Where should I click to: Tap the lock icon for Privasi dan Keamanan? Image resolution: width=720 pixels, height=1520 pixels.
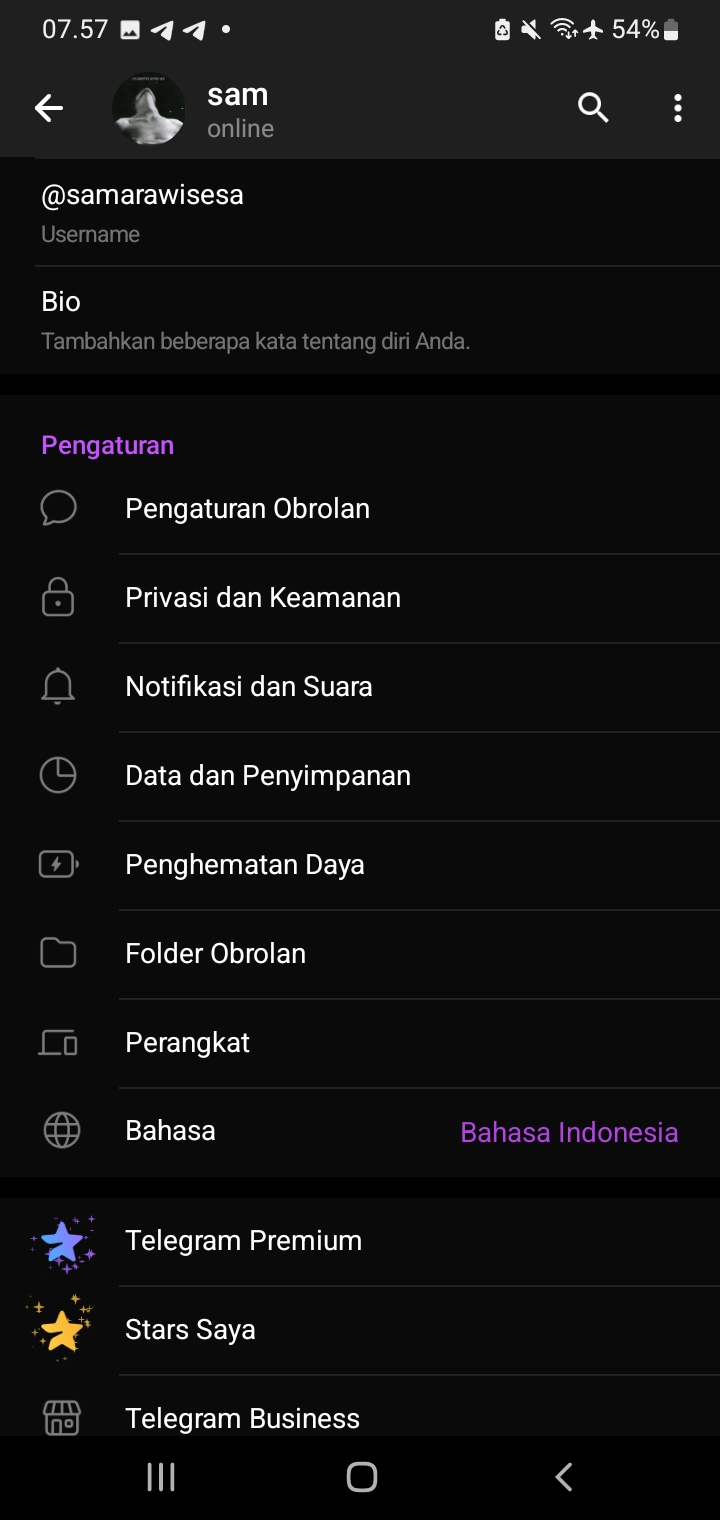[x=58, y=597]
